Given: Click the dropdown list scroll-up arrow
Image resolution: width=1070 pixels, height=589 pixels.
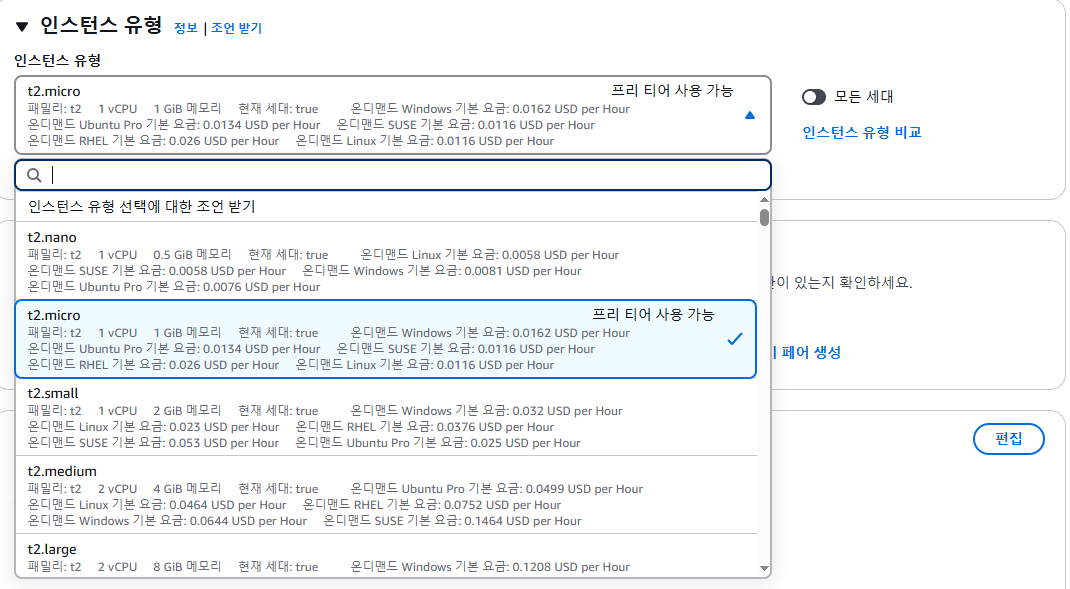Looking at the screenshot, I should pyautogui.click(x=764, y=200).
